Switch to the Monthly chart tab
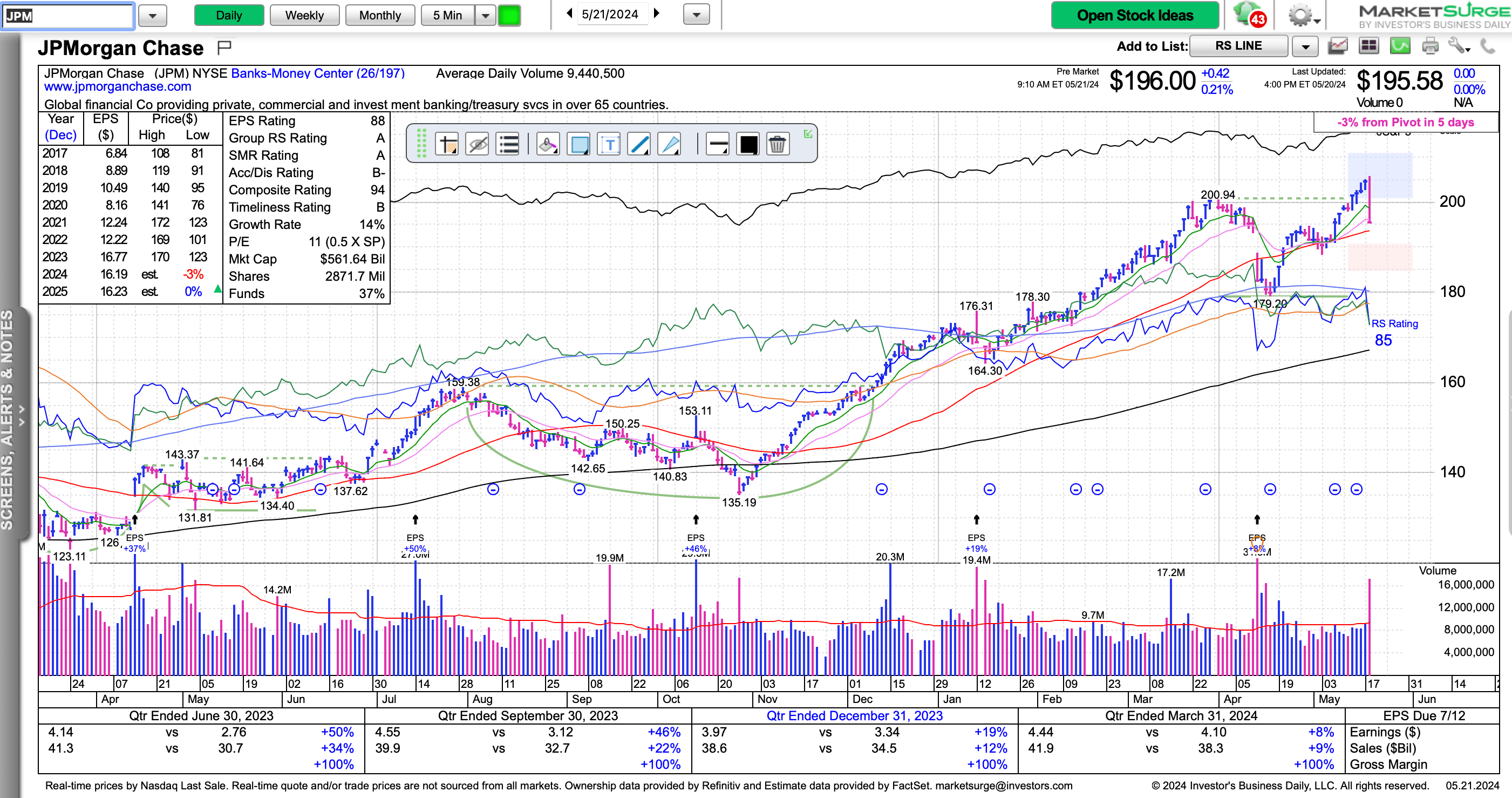The width and height of the screenshot is (1512, 798). tap(380, 15)
